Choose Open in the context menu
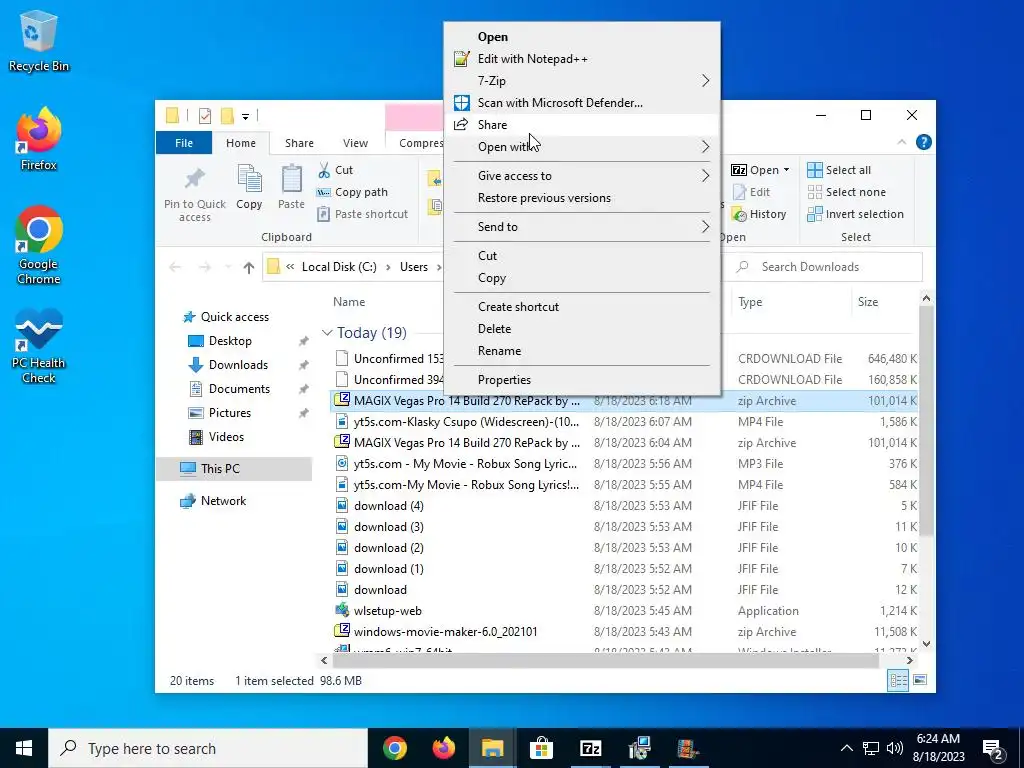 (x=581, y=37)
